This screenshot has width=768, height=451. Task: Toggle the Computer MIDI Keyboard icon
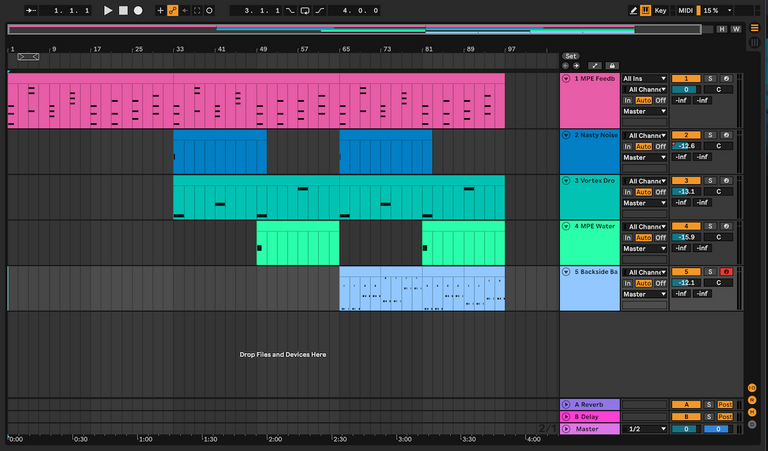(x=646, y=10)
